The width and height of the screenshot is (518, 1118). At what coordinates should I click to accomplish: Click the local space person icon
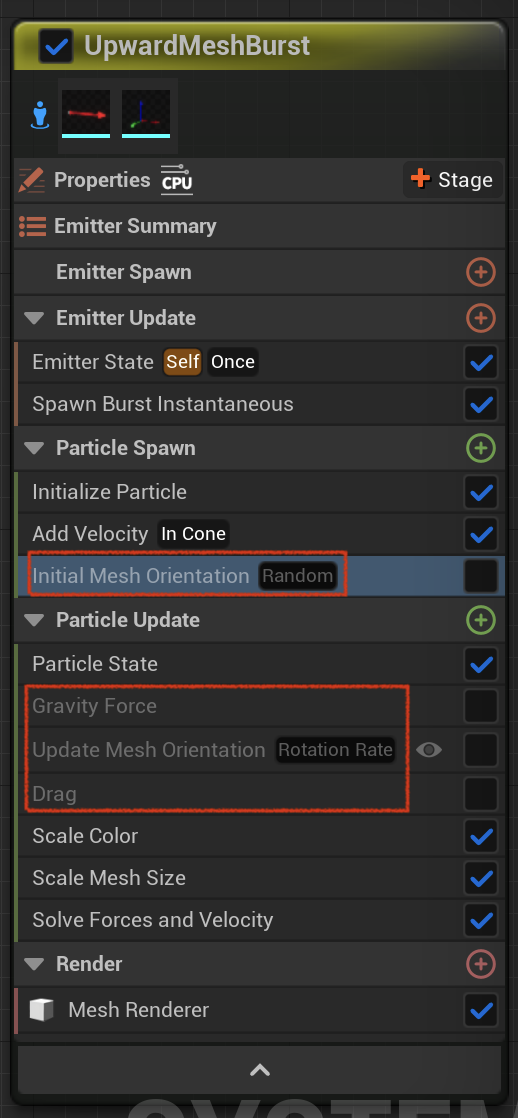41,116
